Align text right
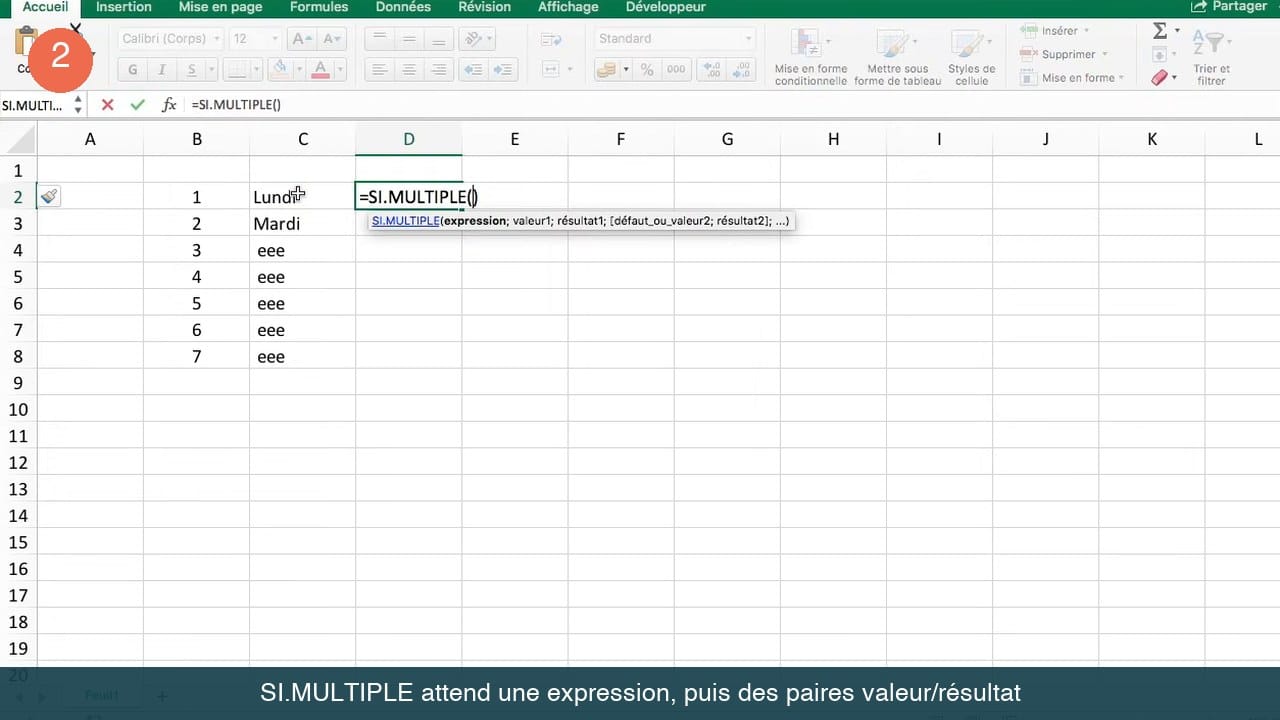 (438, 70)
